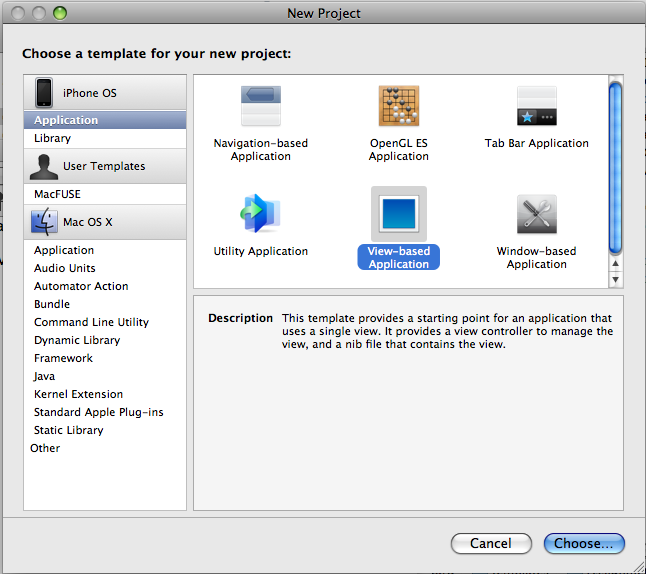Click the iPhone OS device icon
Image resolution: width=646 pixels, height=574 pixels.
pos(44,92)
